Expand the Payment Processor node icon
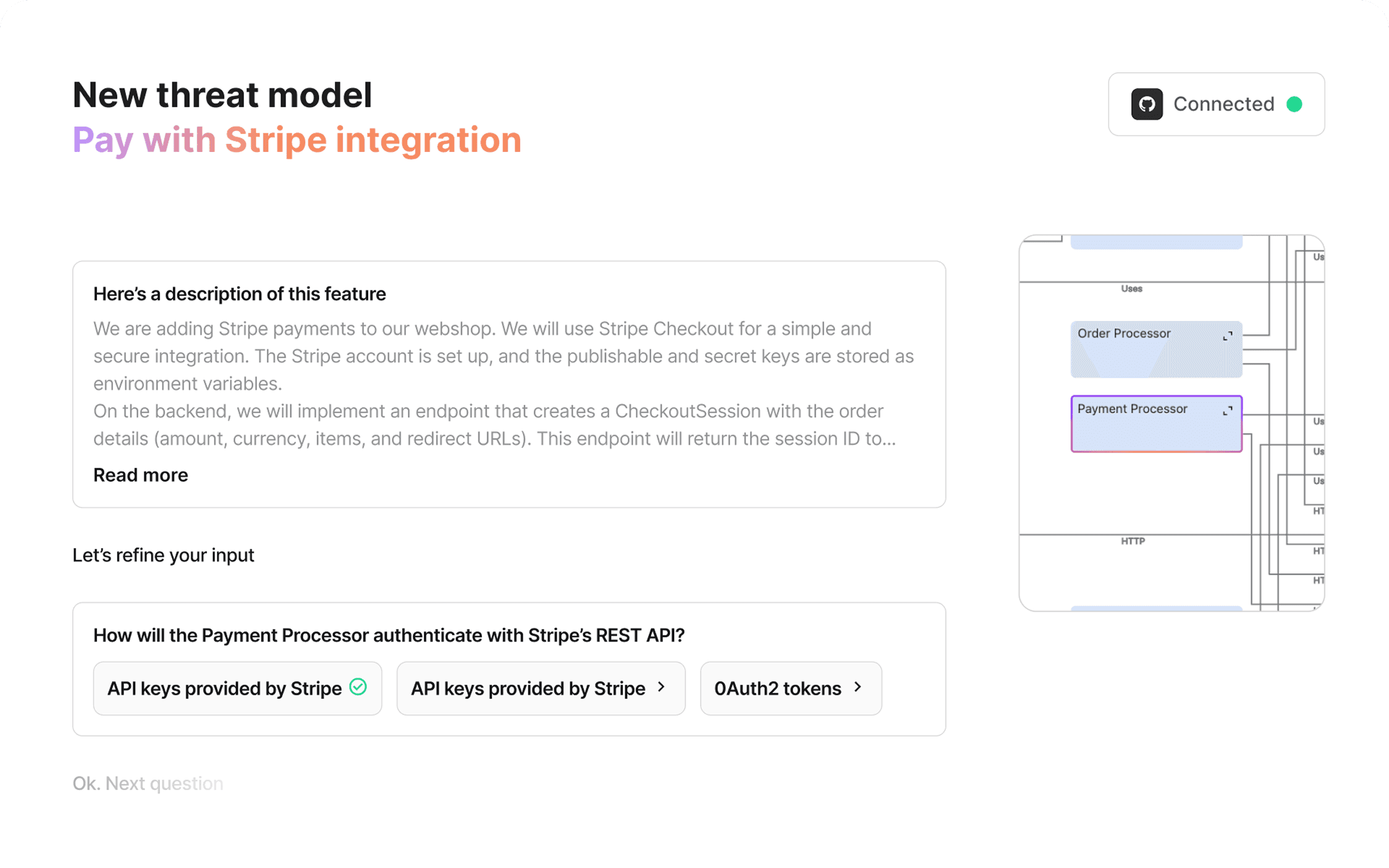 [x=1227, y=411]
